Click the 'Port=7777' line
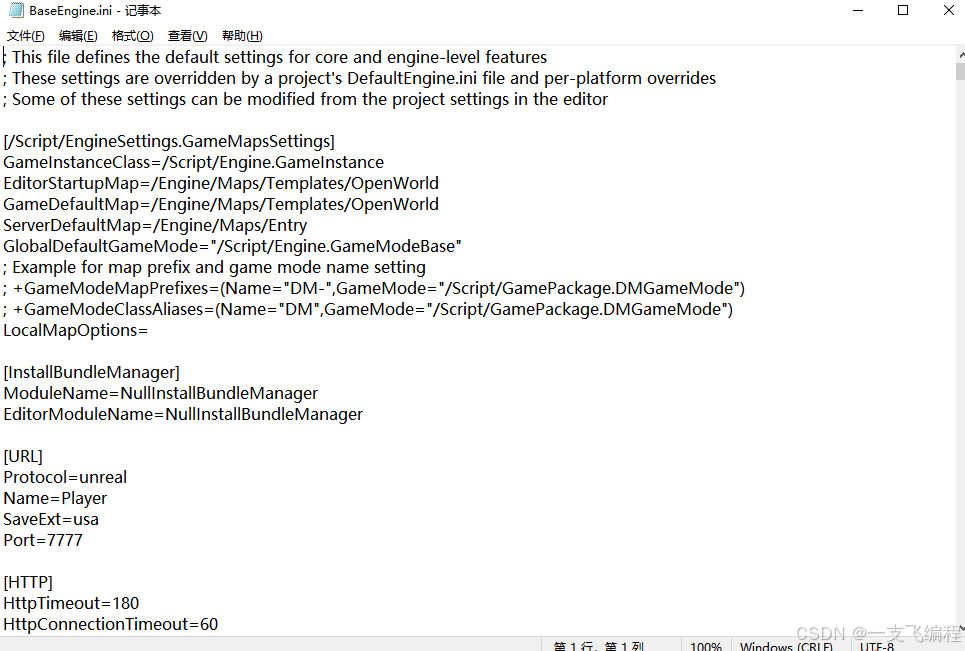 click(43, 540)
